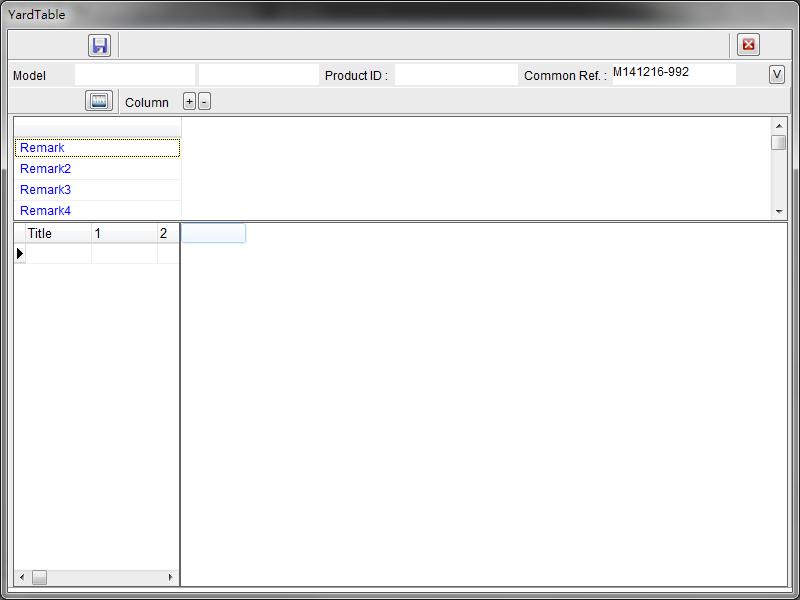Select the Remark4 row
Screen dimensions: 800x600
click(x=97, y=211)
